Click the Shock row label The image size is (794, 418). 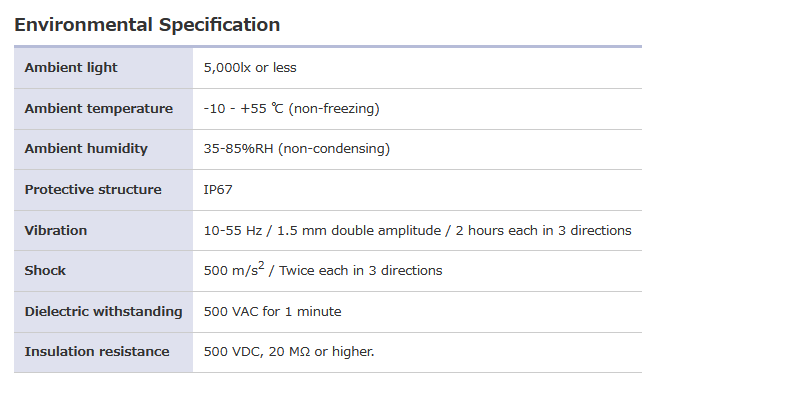[45, 271]
